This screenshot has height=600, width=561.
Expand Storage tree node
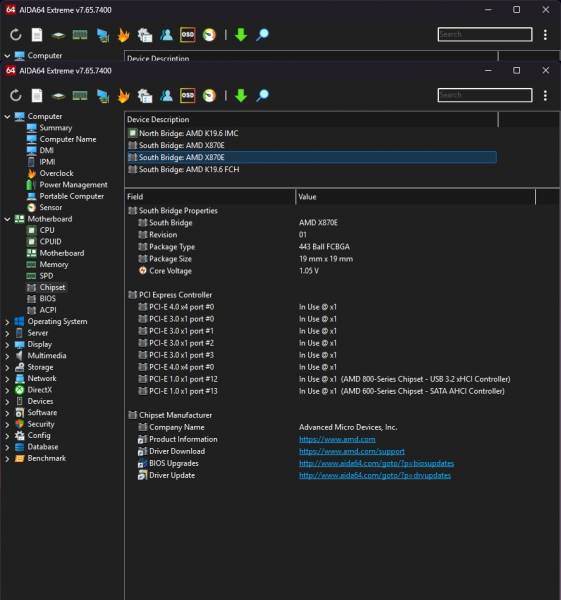(7, 367)
